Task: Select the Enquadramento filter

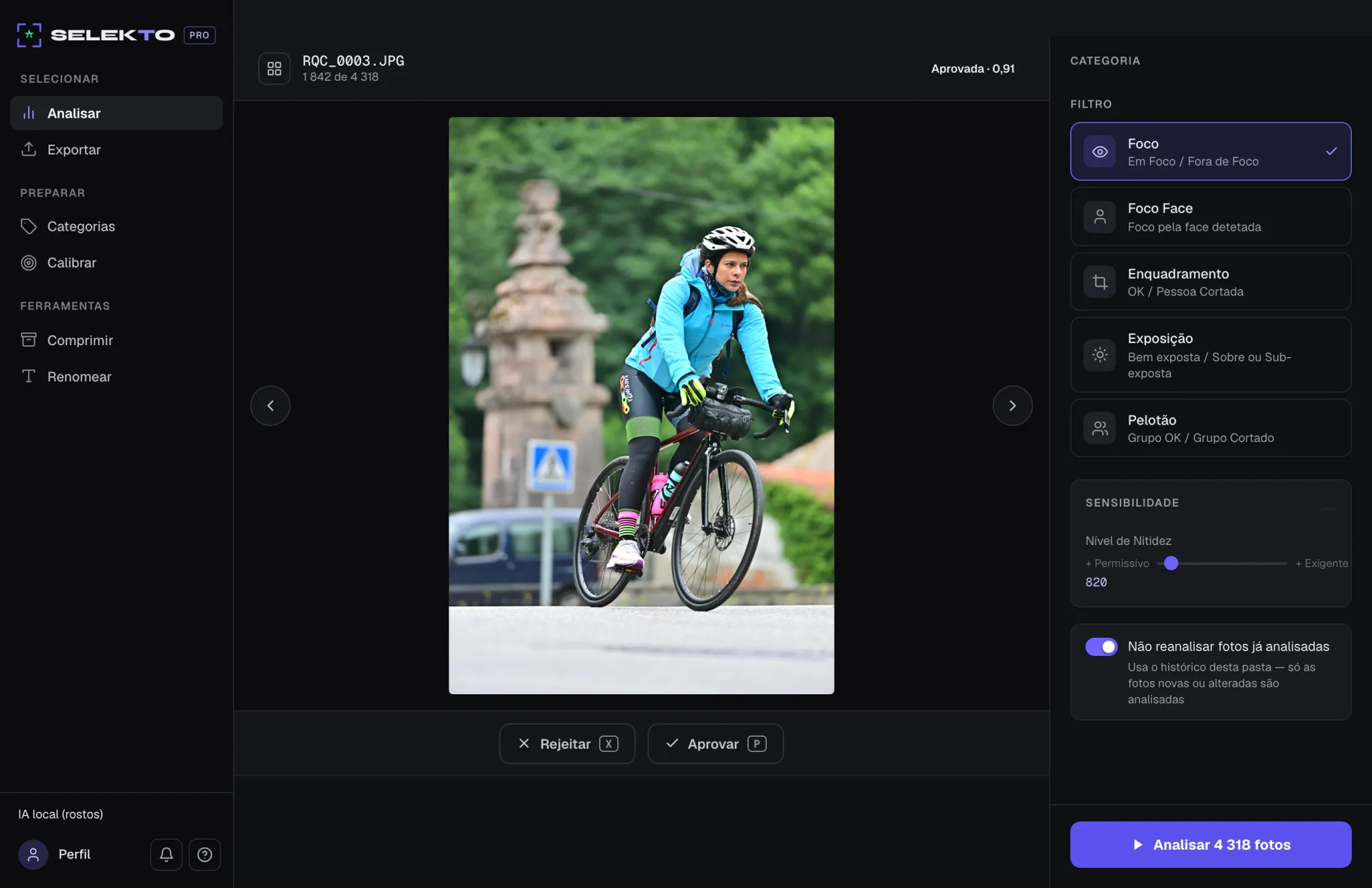Action: (x=1211, y=282)
